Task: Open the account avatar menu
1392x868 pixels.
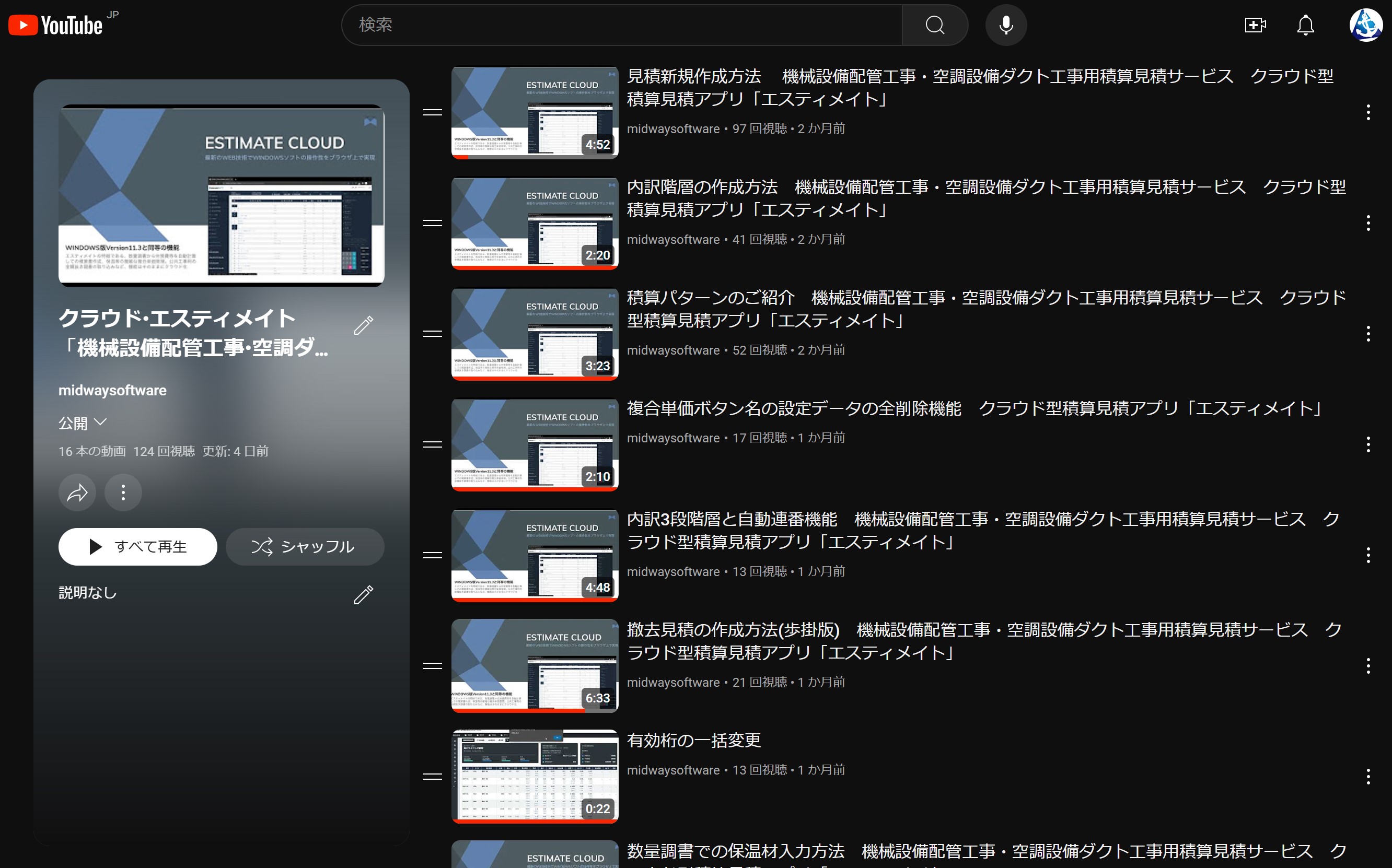Action: pyautogui.click(x=1365, y=25)
